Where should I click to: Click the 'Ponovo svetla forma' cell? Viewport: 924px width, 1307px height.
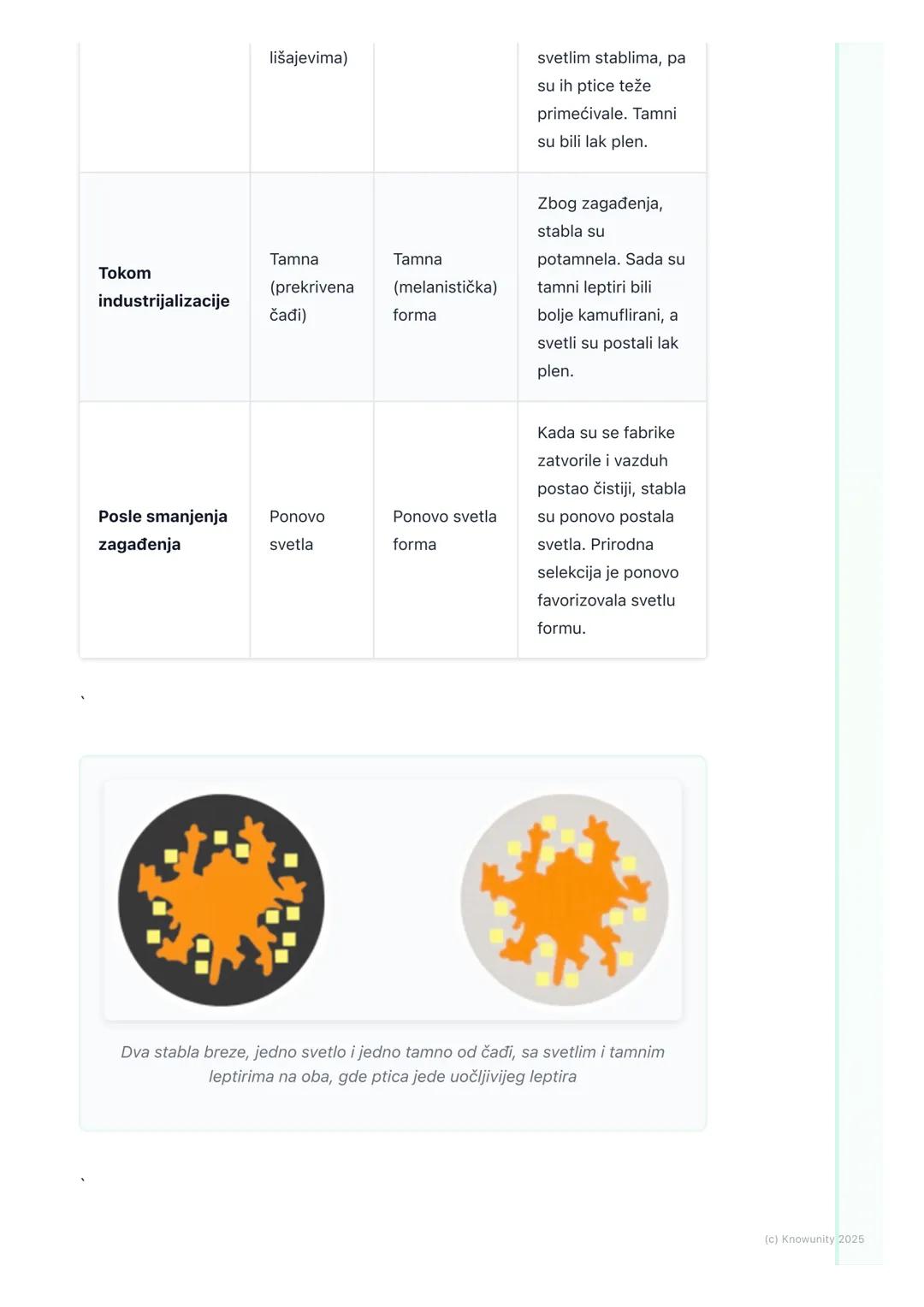tap(444, 530)
